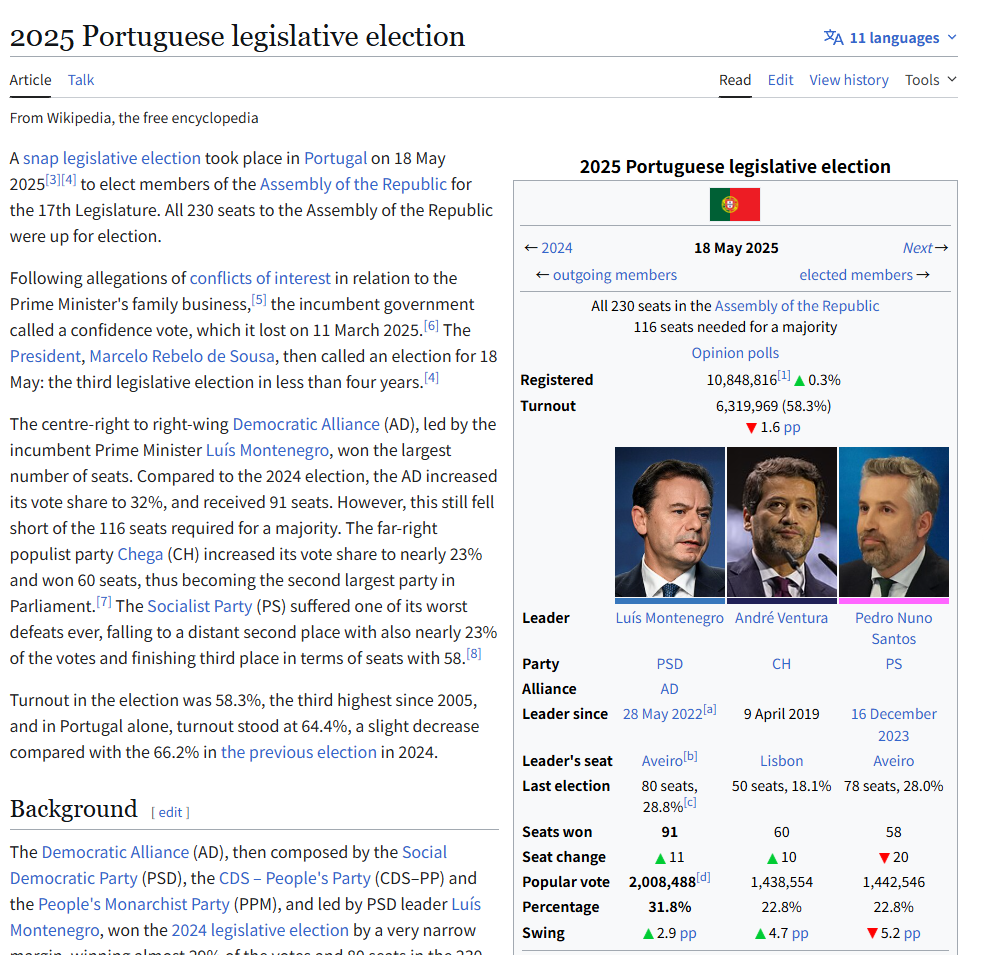Open the elected members link
Screen dimensions: 984x955
[856, 275]
